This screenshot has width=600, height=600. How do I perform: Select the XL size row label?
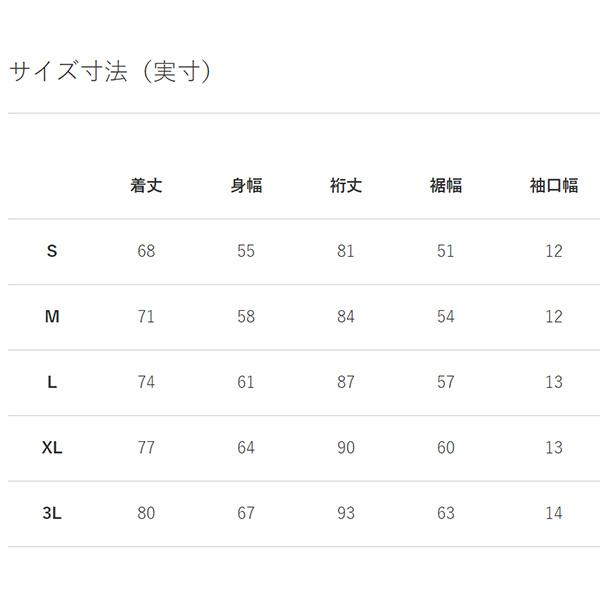(x=52, y=448)
